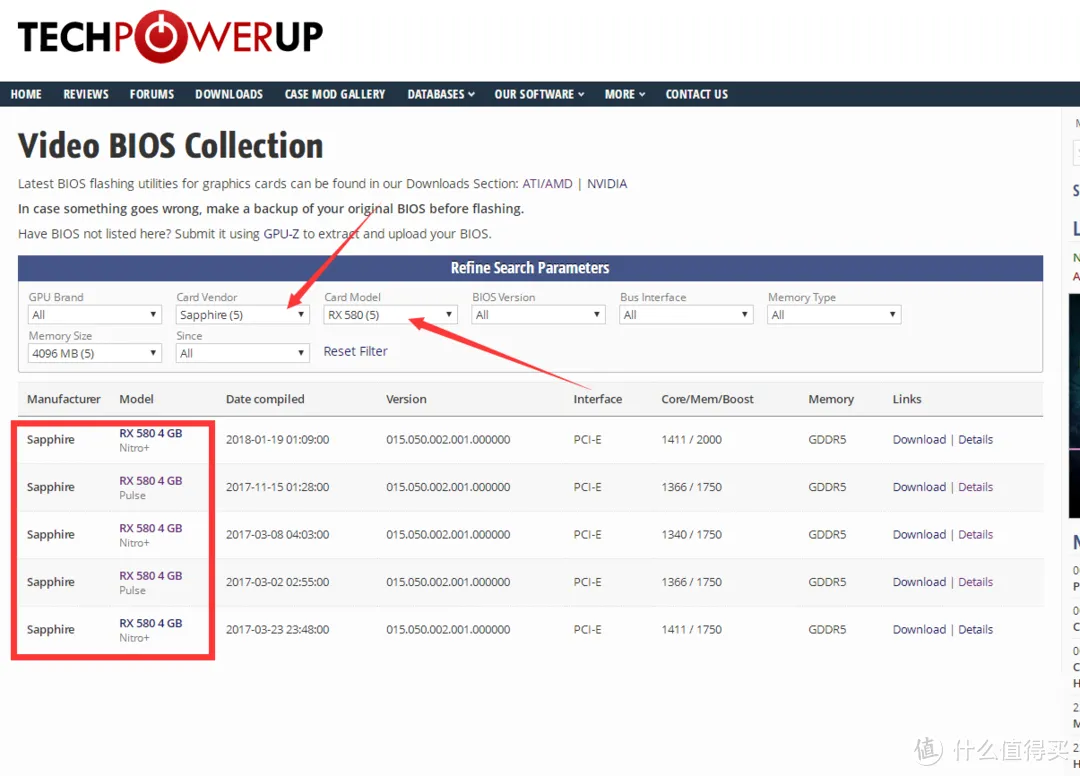Open the GPU Brand dropdown
1080x776 pixels.
(94, 314)
